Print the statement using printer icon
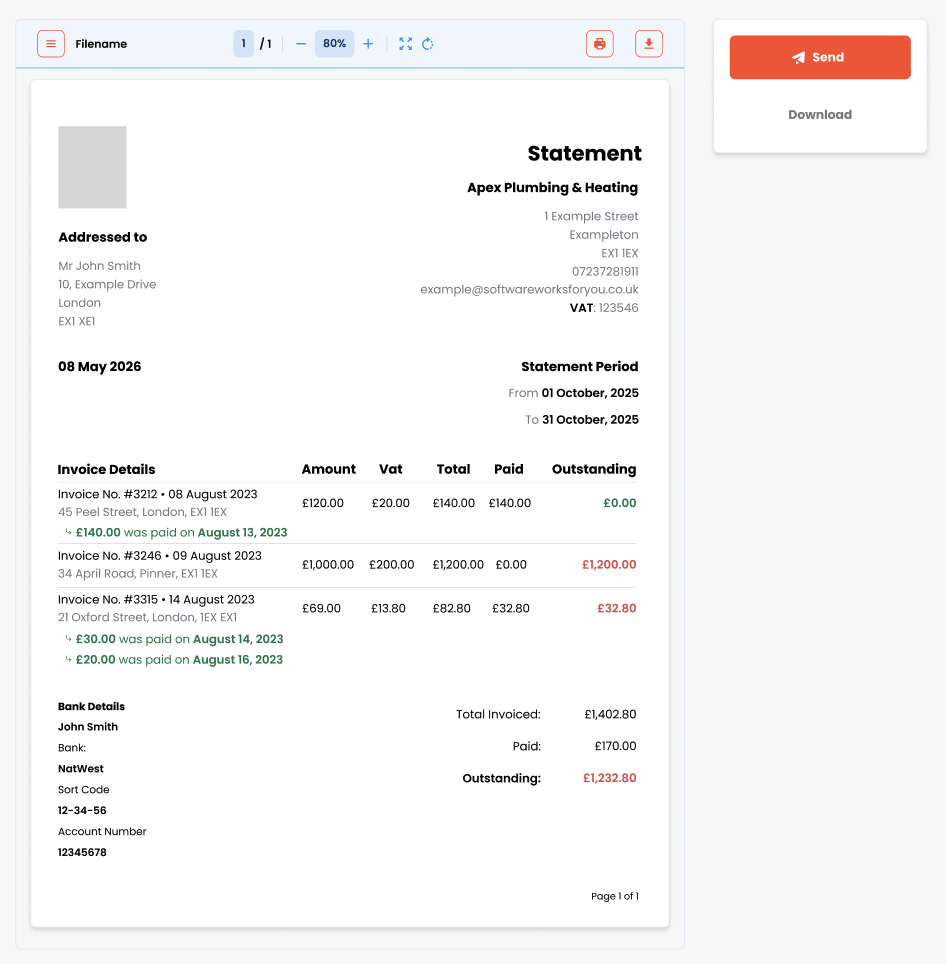The image size is (946, 964). [x=600, y=44]
